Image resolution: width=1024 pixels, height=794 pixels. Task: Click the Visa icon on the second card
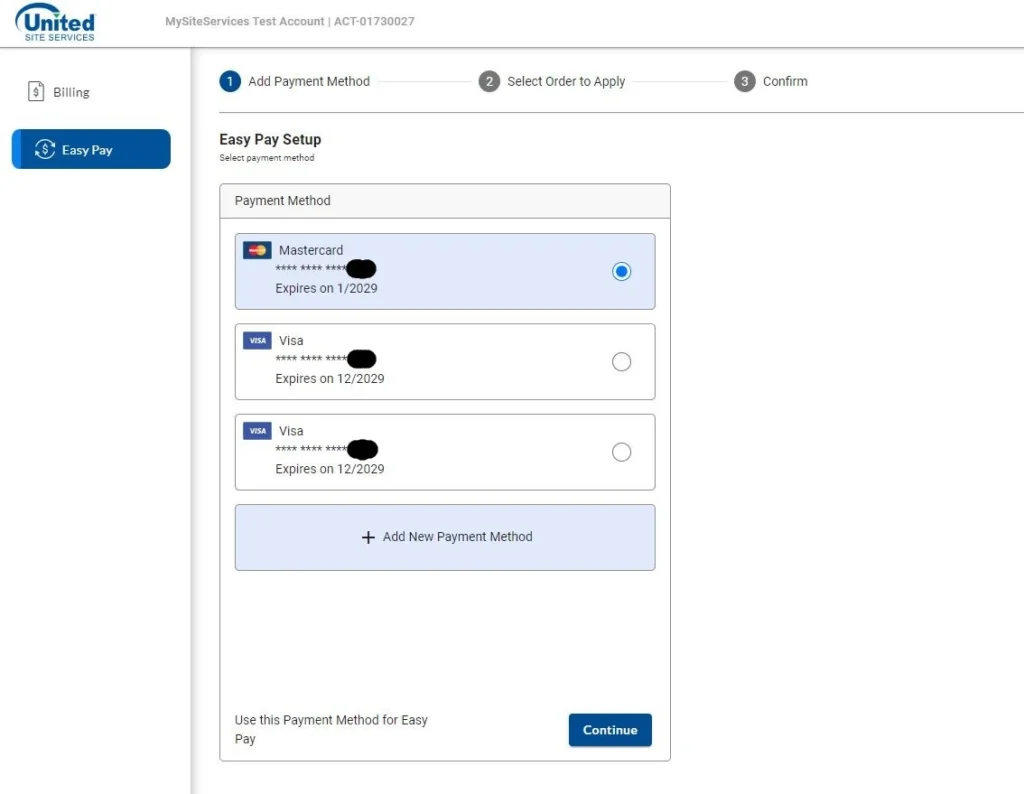click(256, 340)
